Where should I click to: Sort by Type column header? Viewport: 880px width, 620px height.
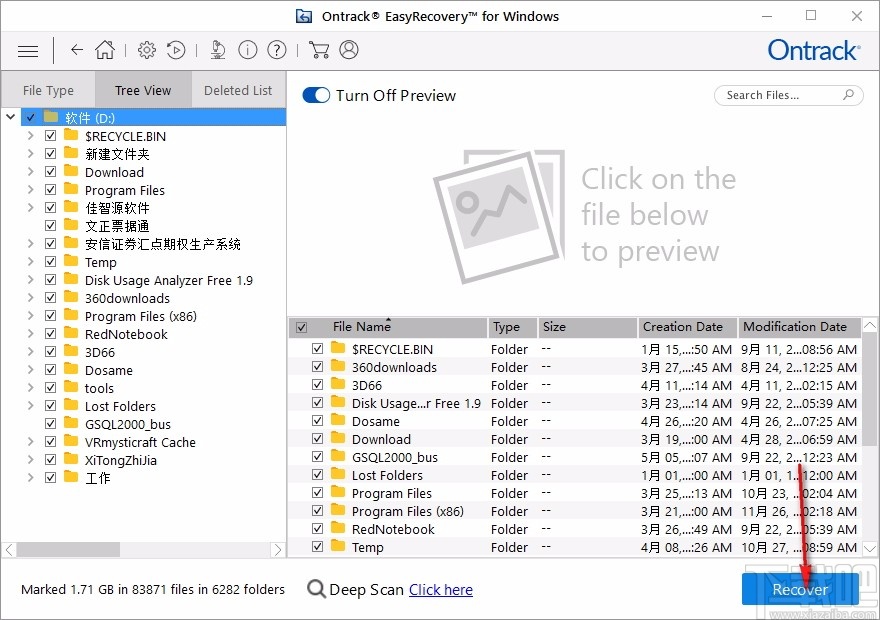(x=512, y=327)
